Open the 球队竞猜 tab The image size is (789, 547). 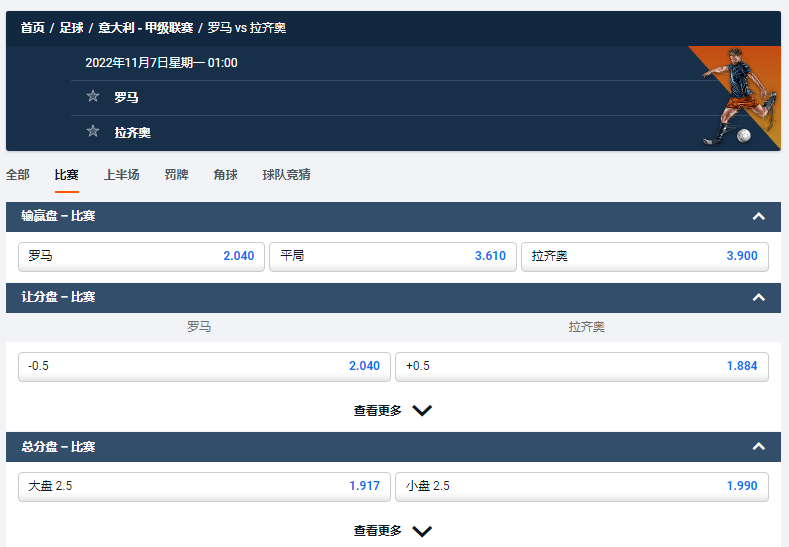tap(286, 175)
